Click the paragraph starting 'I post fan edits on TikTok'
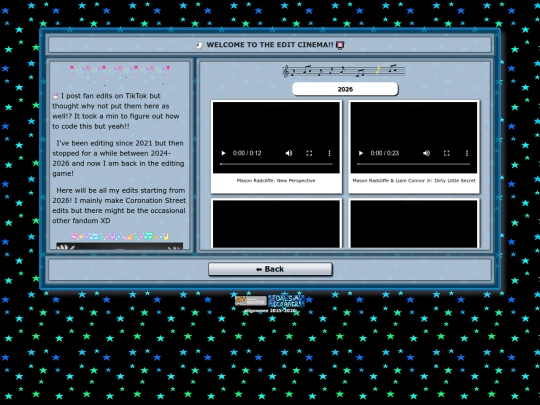Image resolution: width=540 pixels, height=405 pixels. tap(116, 111)
